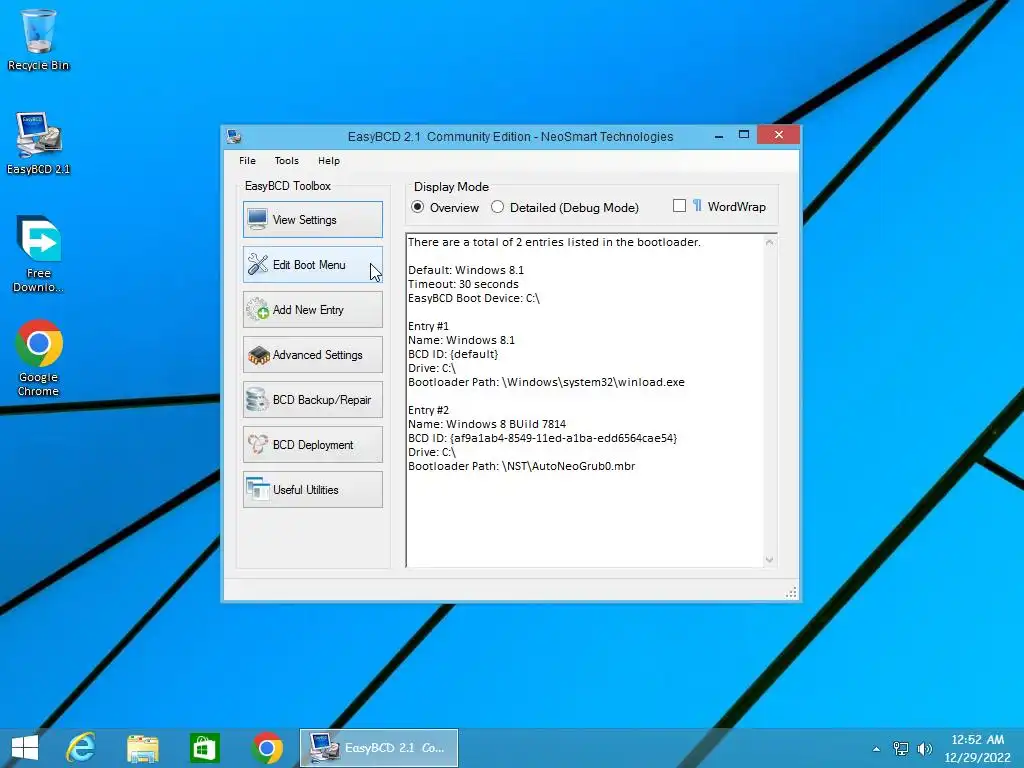This screenshot has width=1024, height=768.
Task: Launch Chrome from the taskbar
Action: tap(266, 748)
